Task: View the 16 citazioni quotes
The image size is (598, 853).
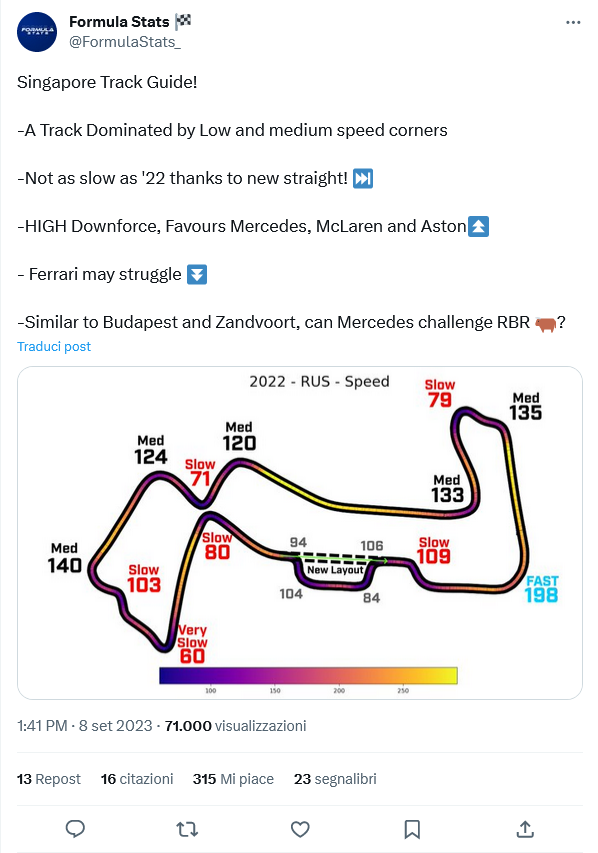Action: [137, 779]
